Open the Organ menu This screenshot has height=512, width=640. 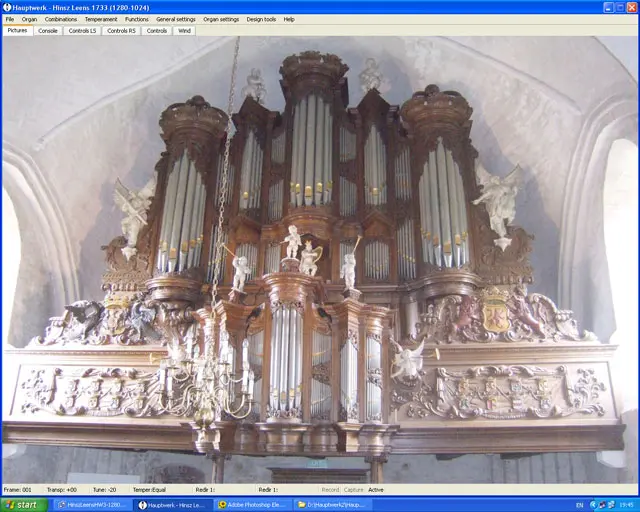[x=29, y=19]
